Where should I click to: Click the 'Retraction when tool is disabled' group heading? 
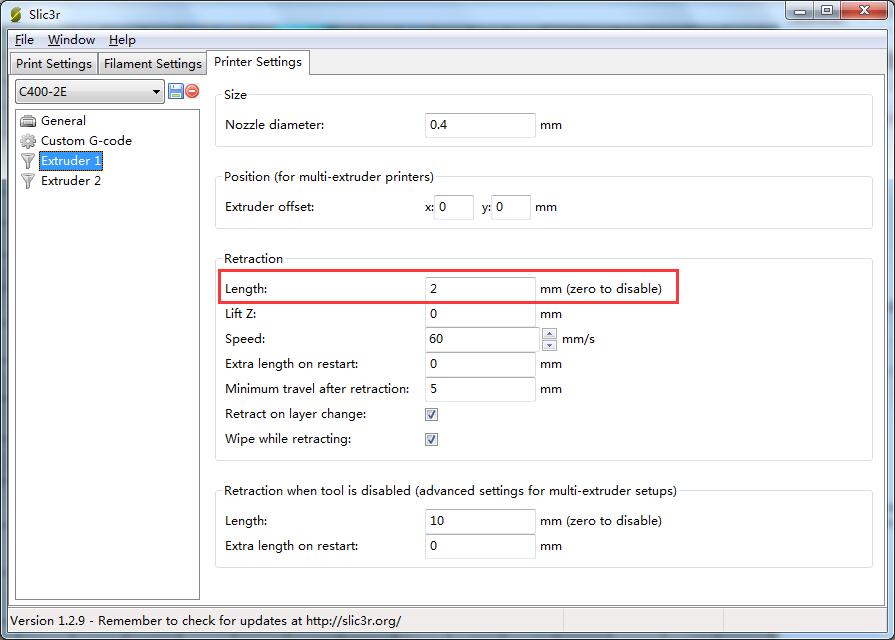pos(450,491)
